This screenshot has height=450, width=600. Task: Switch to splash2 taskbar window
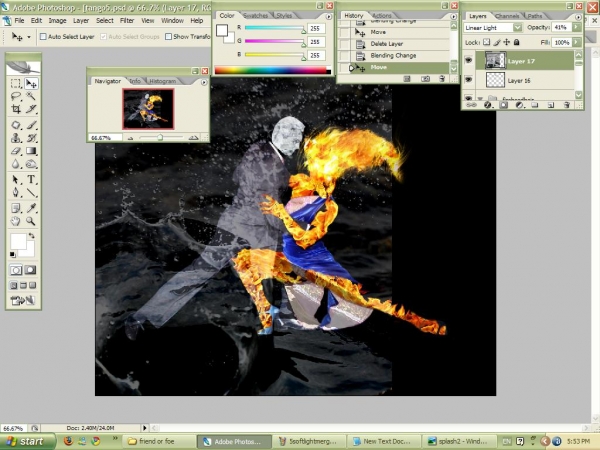point(459,441)
